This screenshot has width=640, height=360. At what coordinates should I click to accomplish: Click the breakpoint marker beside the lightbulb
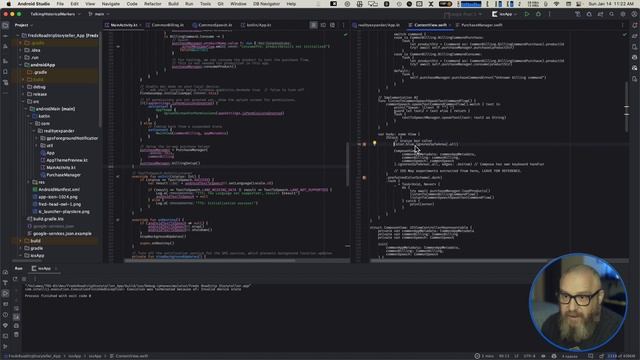click(x=364, y=144)
